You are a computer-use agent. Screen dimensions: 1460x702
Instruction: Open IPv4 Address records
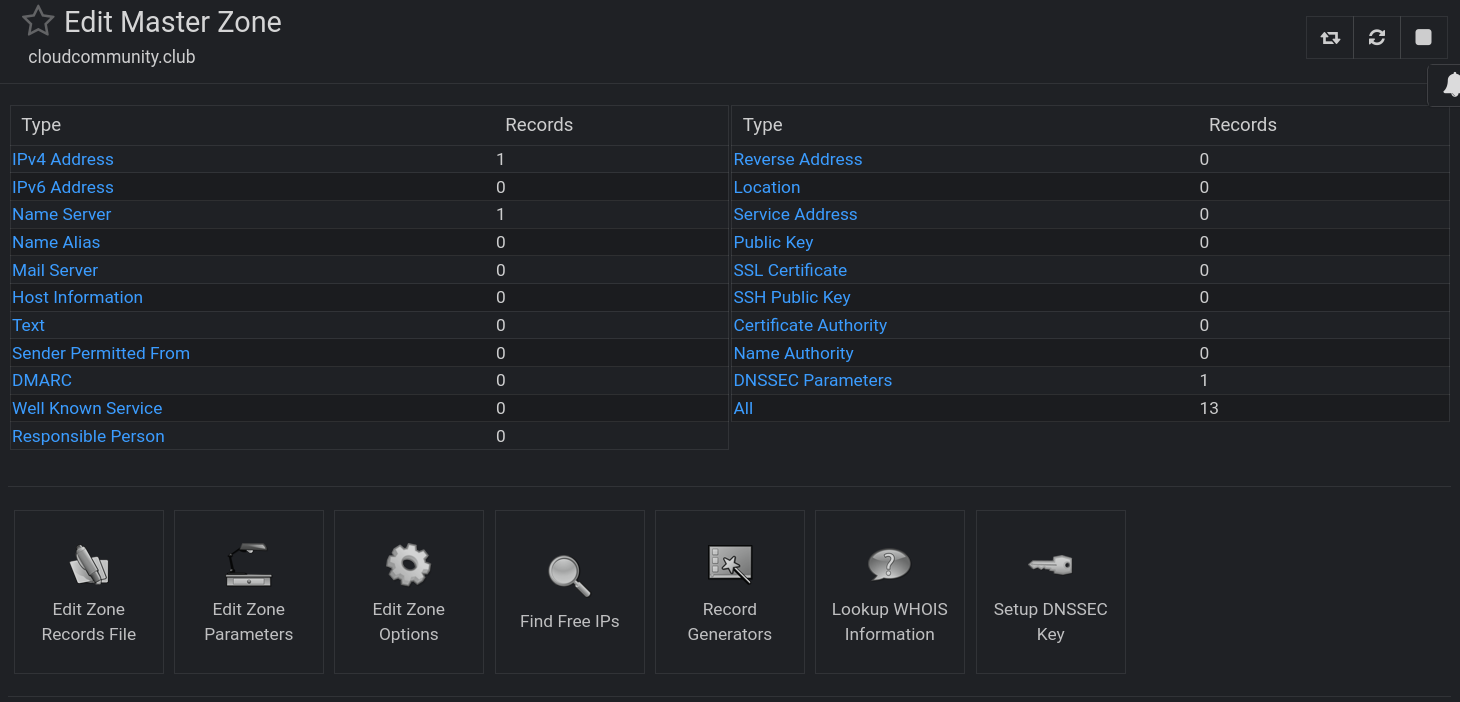[x=63, y=159]
